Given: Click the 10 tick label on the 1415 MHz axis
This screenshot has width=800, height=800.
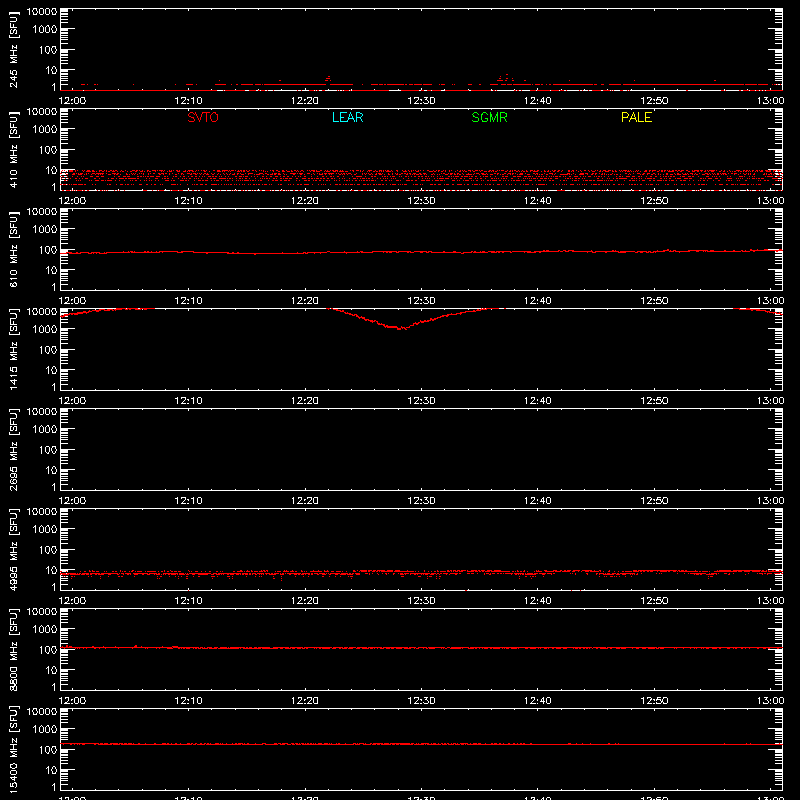Looking at the screenshot, I should pyautogui.click(x=51, y=370).
